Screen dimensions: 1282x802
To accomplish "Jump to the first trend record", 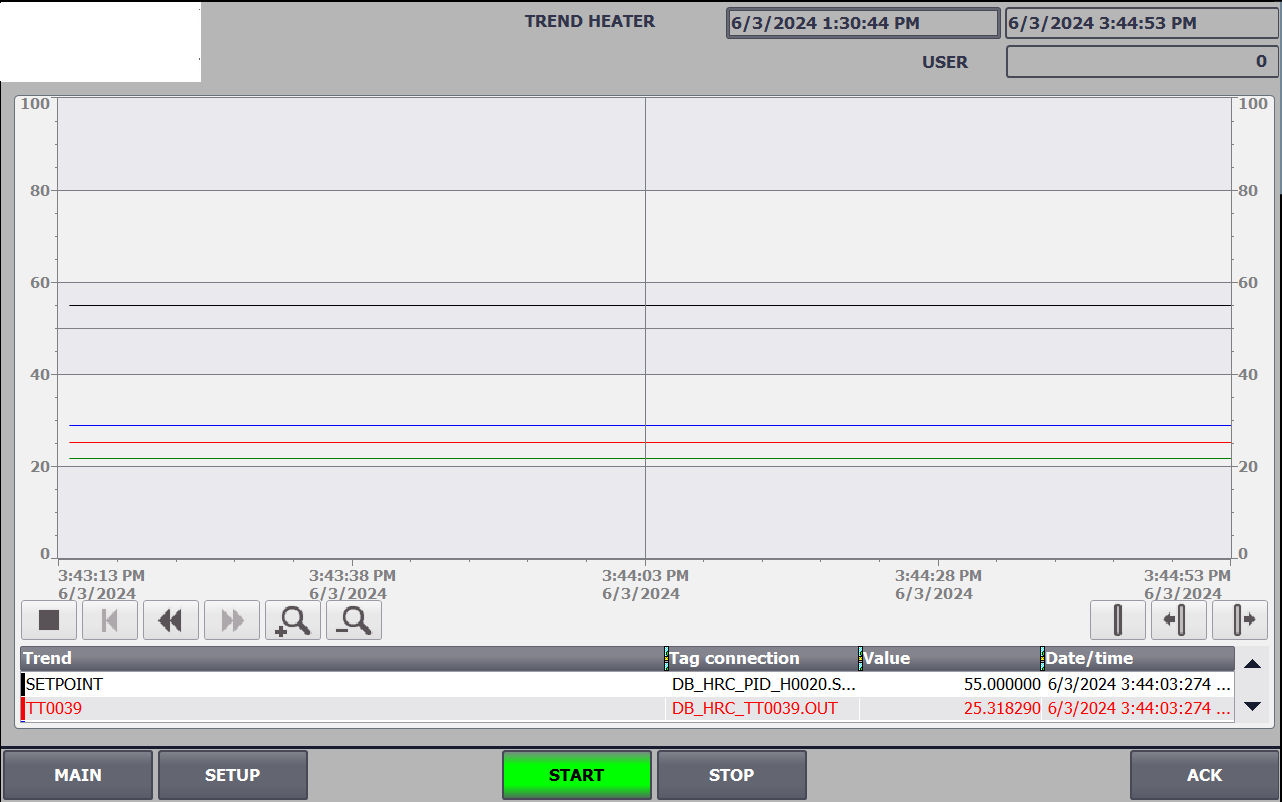I will click(110, 621).
